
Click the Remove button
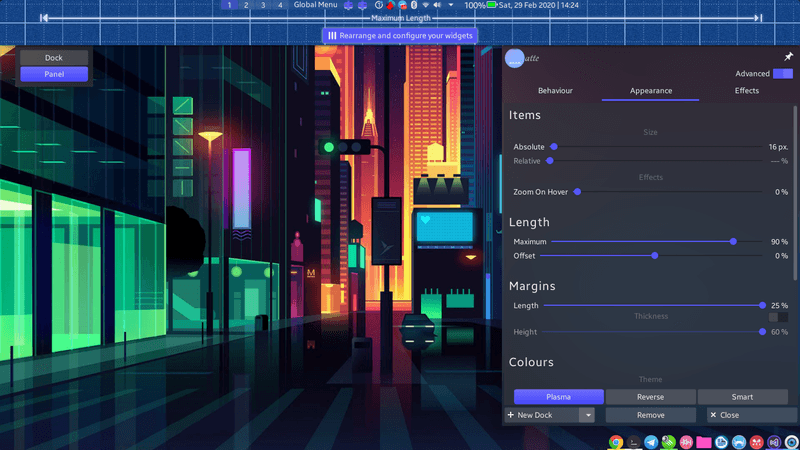pos(650,415)
